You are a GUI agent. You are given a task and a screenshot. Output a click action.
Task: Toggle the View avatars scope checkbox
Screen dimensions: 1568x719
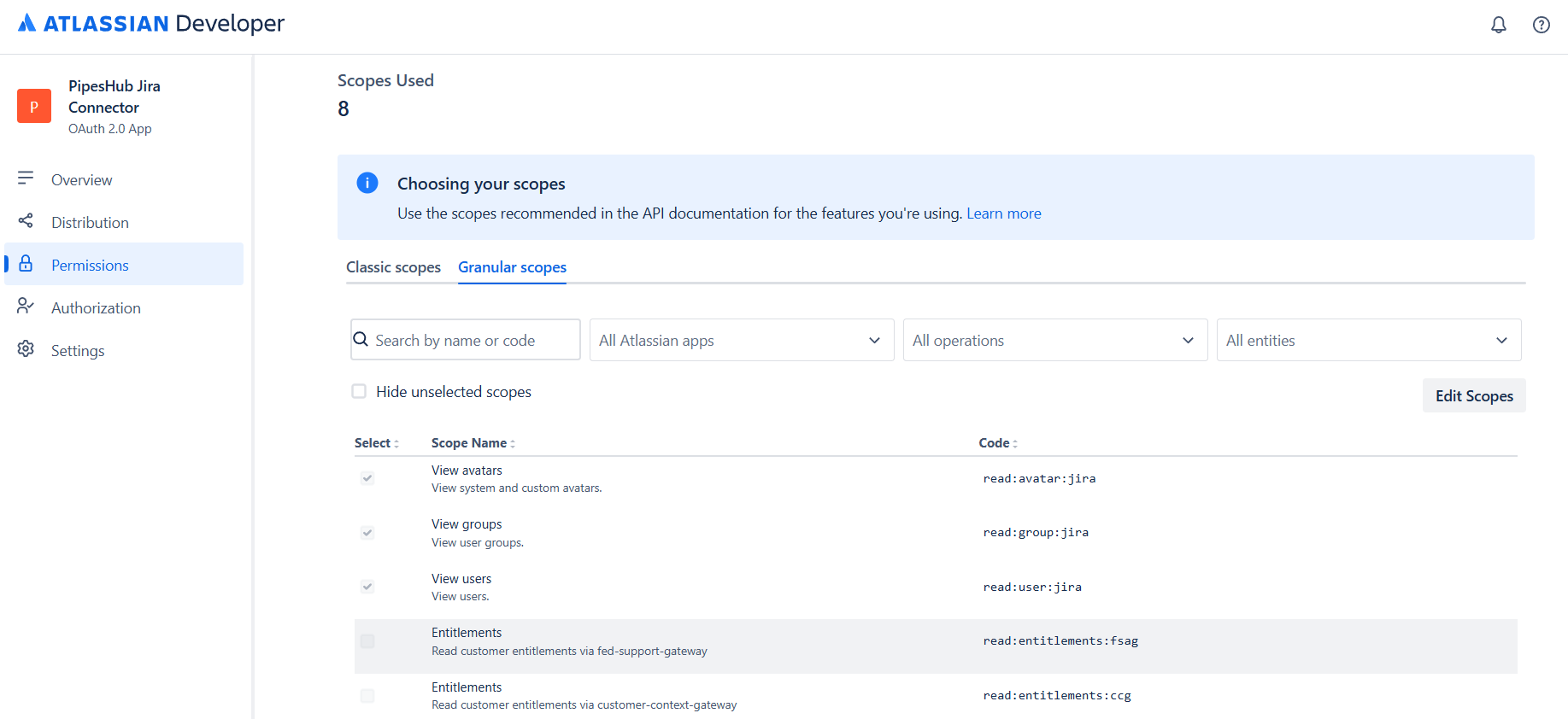[367, 478]
